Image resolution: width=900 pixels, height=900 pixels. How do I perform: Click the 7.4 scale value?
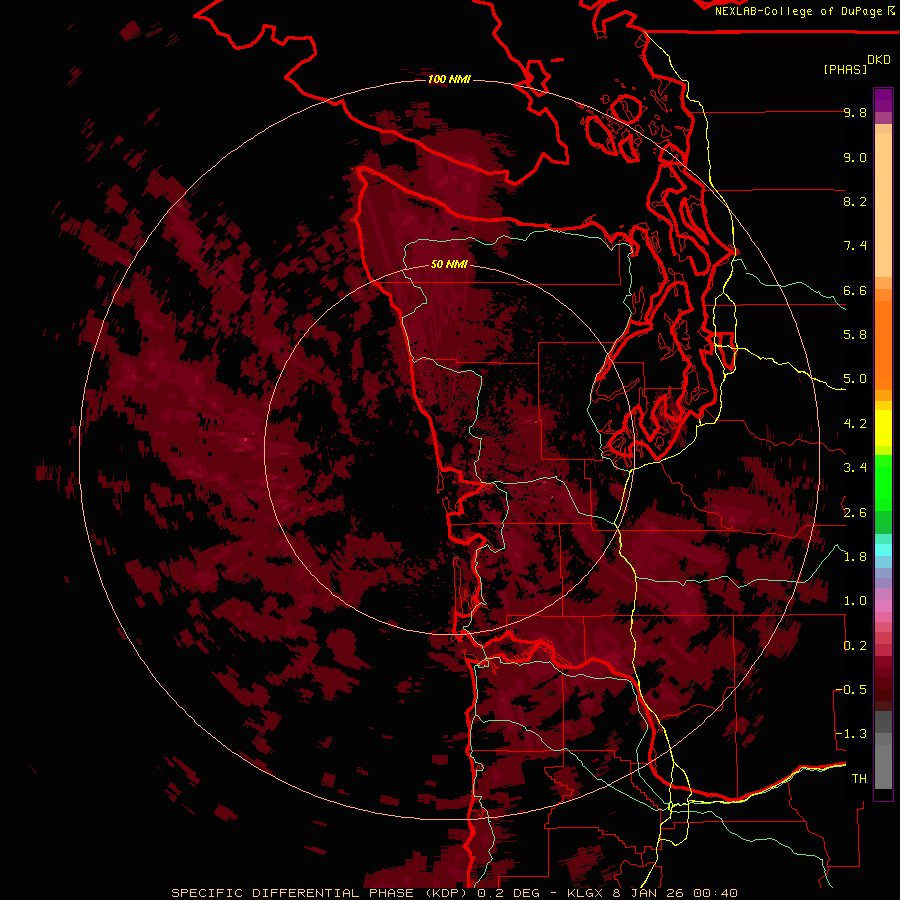pyautogui.click(x=855, y=246)
